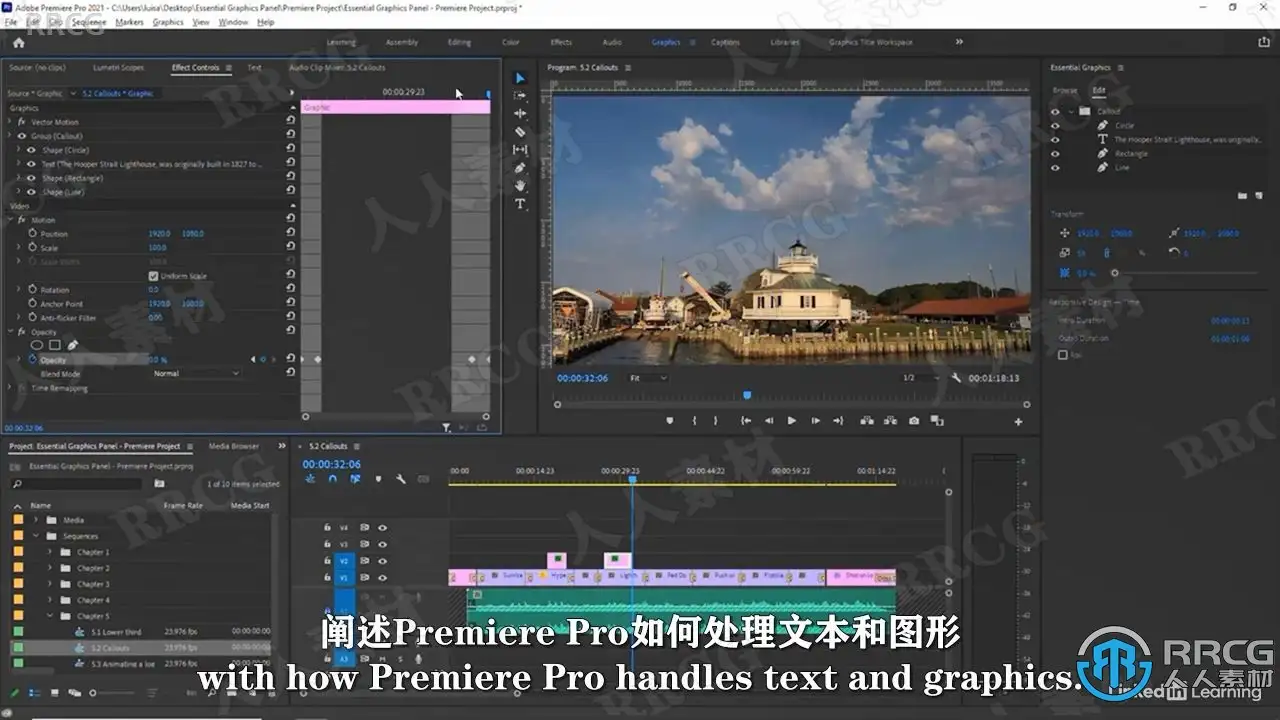Switch to the Browse tab in Essential Graphics
The image size is (1280, 720).
[x=1065, y=90]
